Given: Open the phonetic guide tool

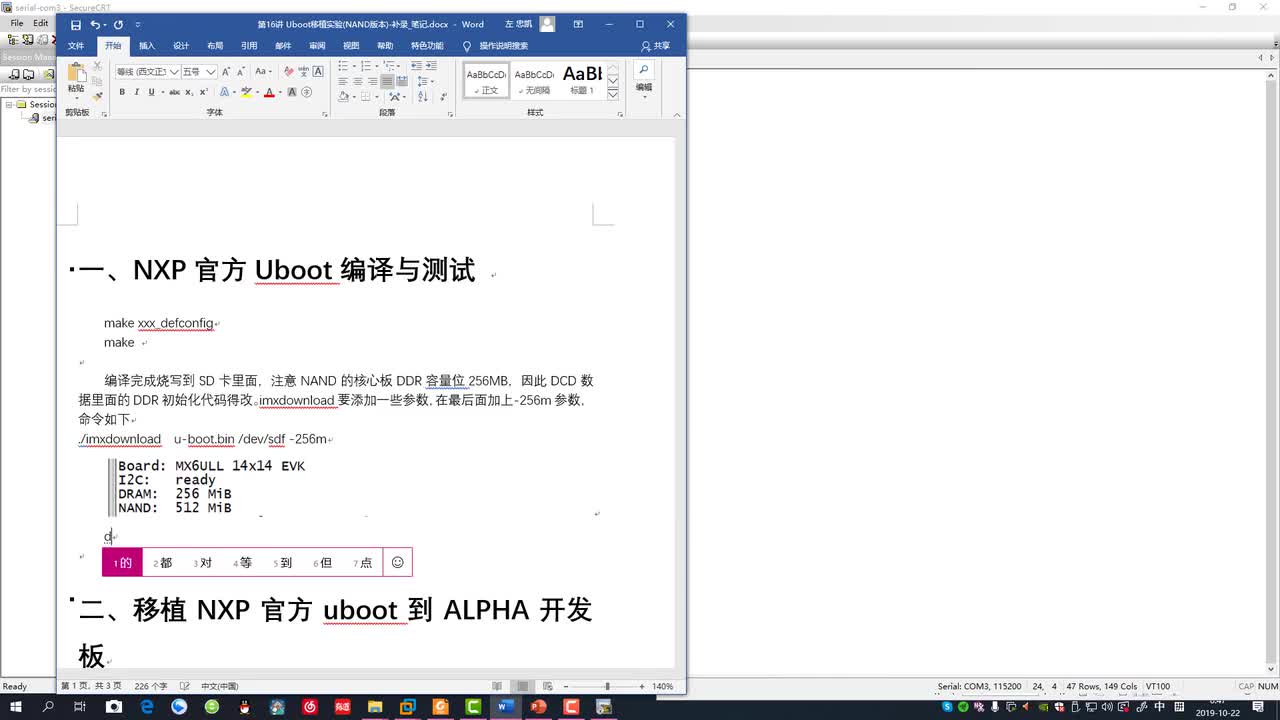Looking at the screenshot, I should click(x=303, y=71).
